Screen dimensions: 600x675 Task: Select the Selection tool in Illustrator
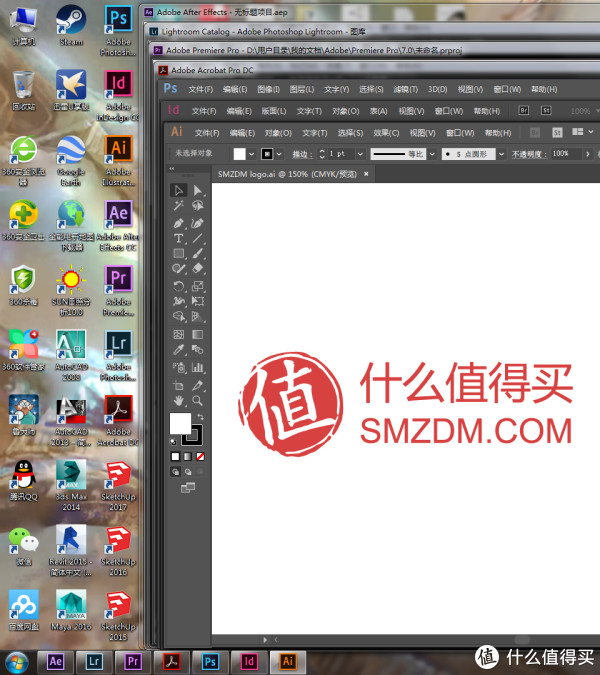[x=179, y=190]
